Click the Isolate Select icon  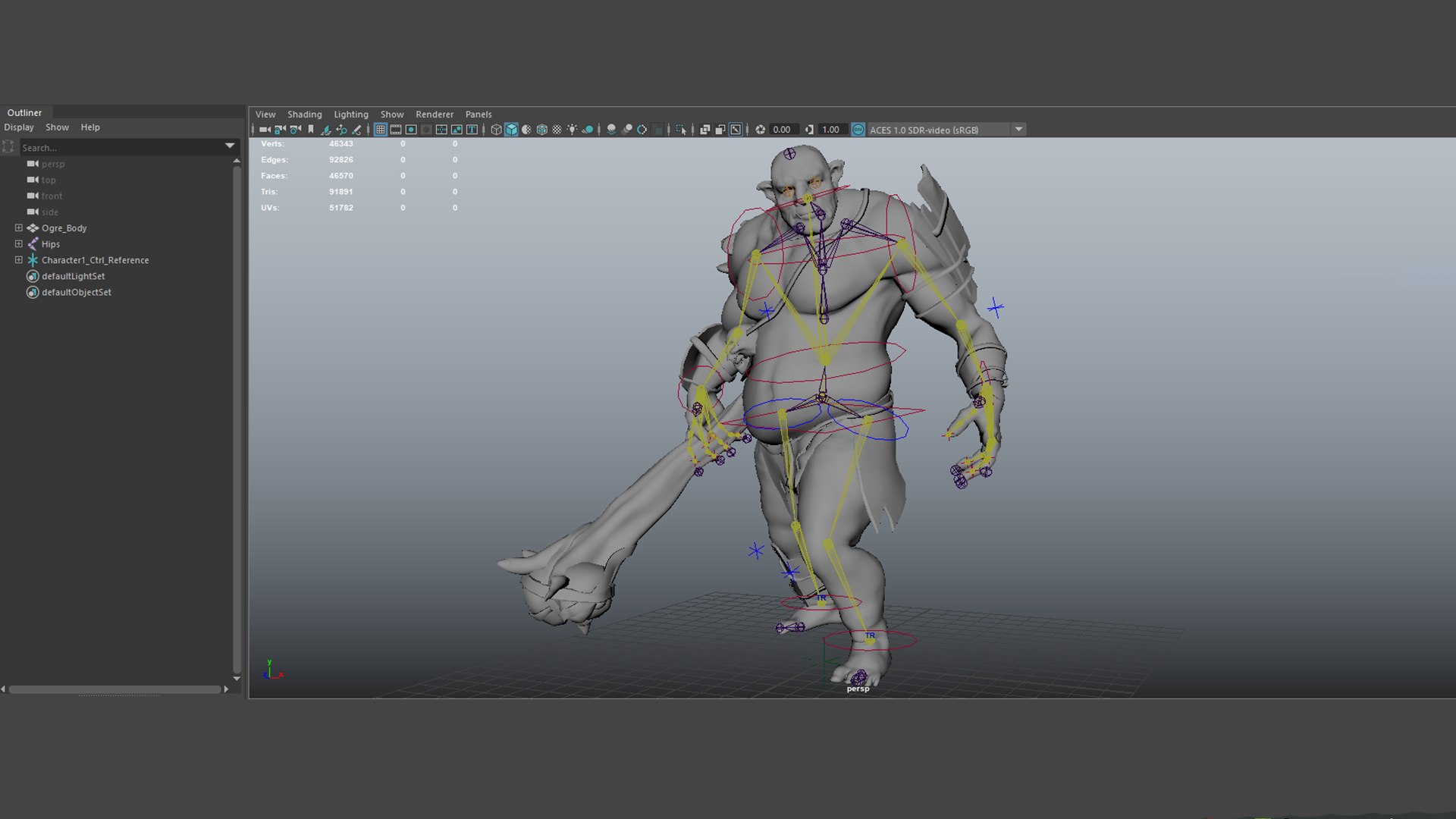(681, 130)
